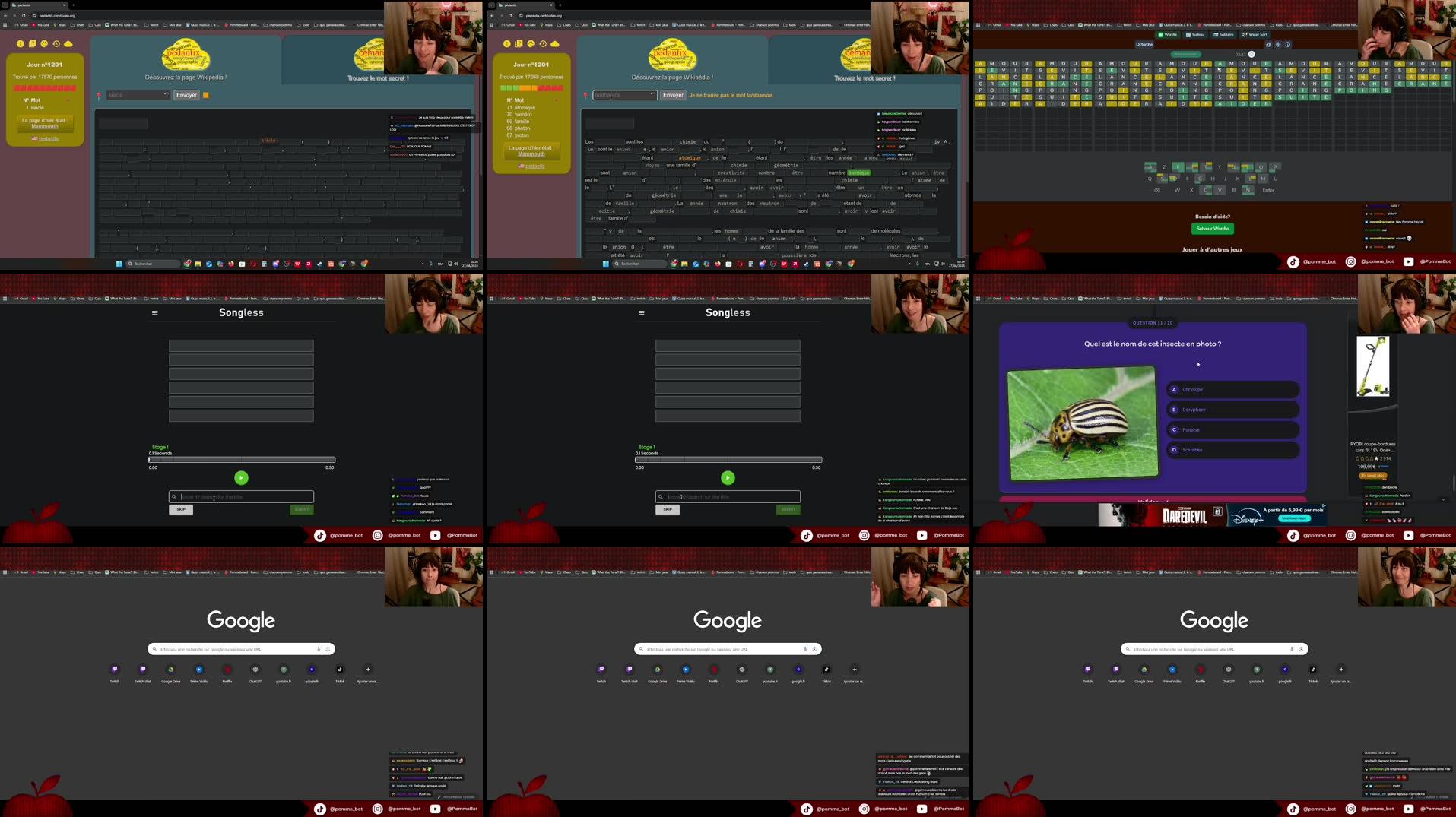Select answer D Scarabée in insect quiz

[1233, 450]
